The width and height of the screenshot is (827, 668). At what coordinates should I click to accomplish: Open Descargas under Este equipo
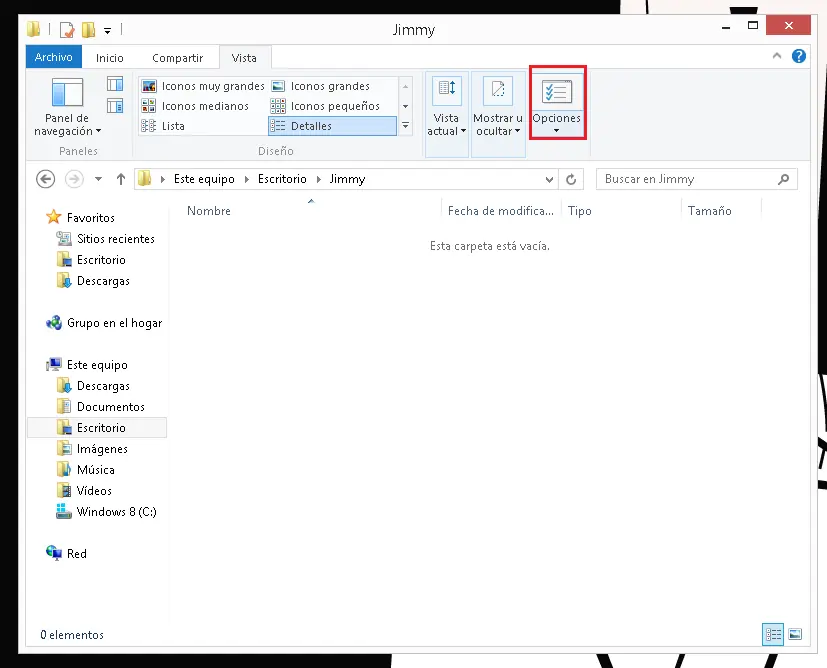[93, 386]
